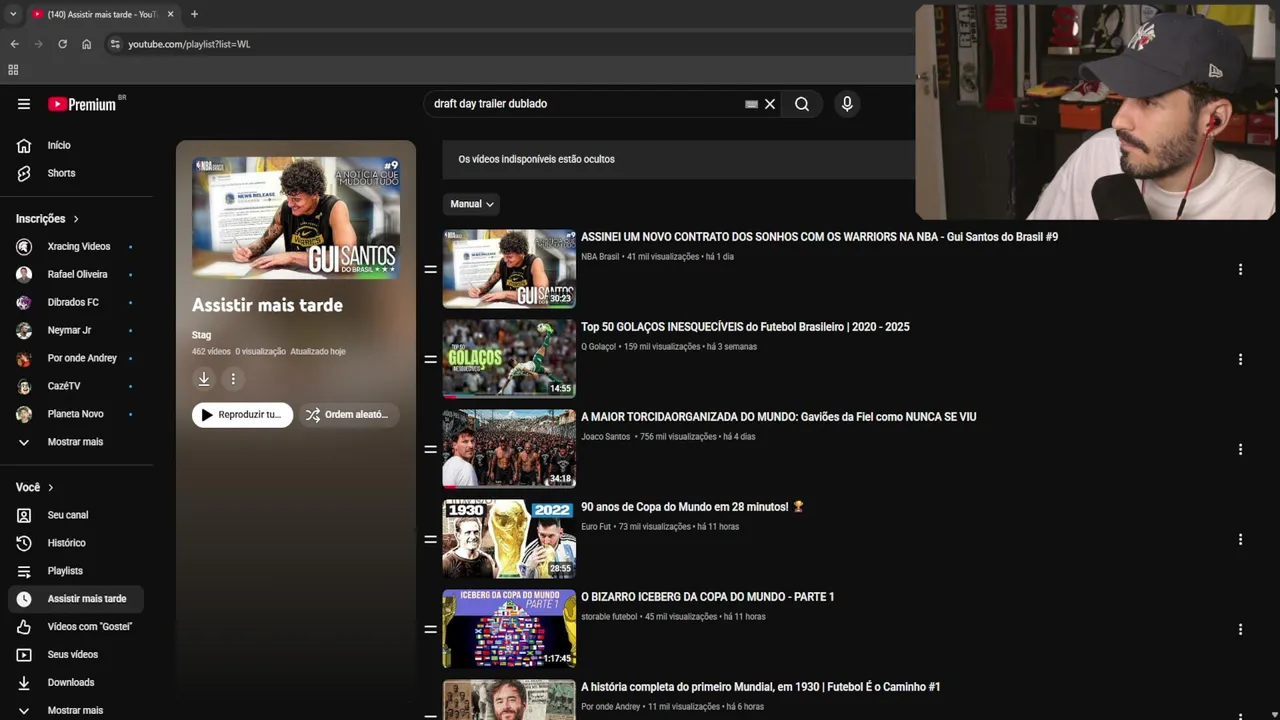This screenshot has height=720, width=1280.
Task: Open Gaviões da Fiel video title
Action: pos(778,417)
